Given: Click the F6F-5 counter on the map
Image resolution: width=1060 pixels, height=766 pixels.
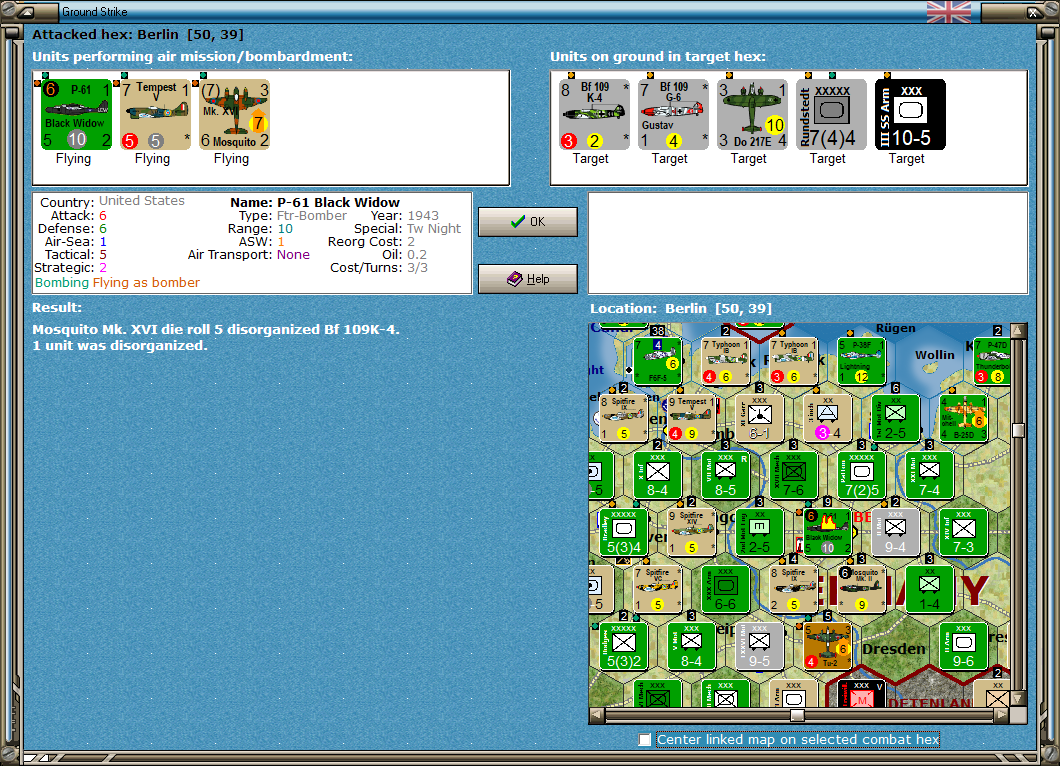Looking at the screenshot, I should (x=658, y=360).
